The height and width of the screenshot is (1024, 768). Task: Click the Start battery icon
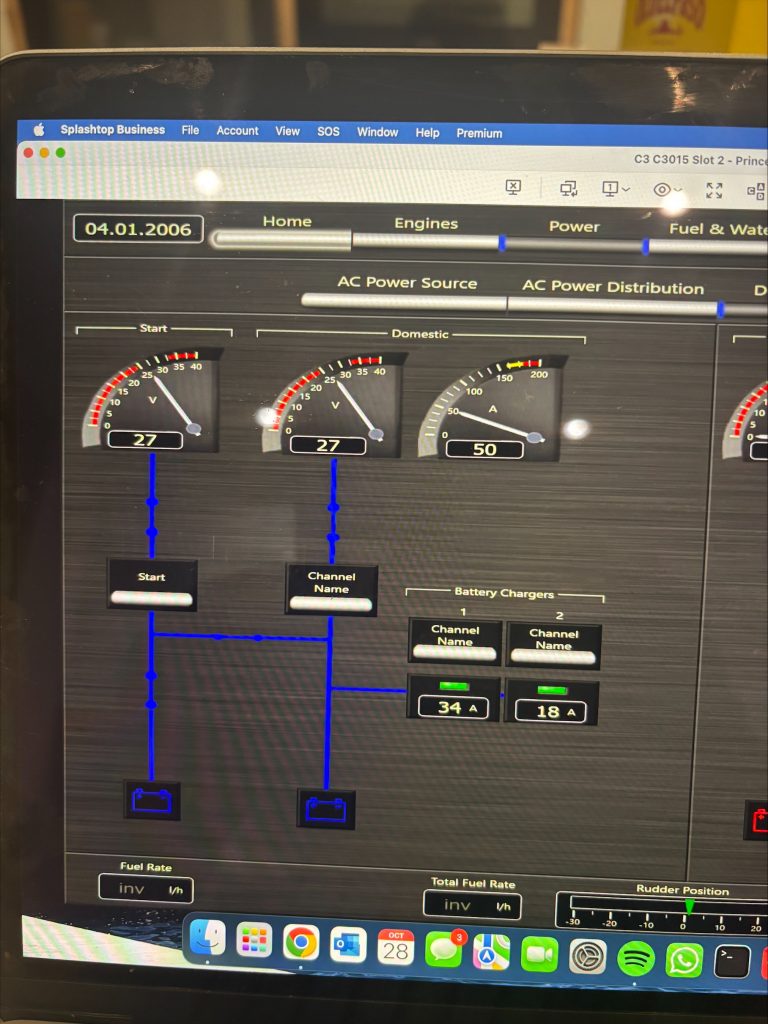[152, 800]
